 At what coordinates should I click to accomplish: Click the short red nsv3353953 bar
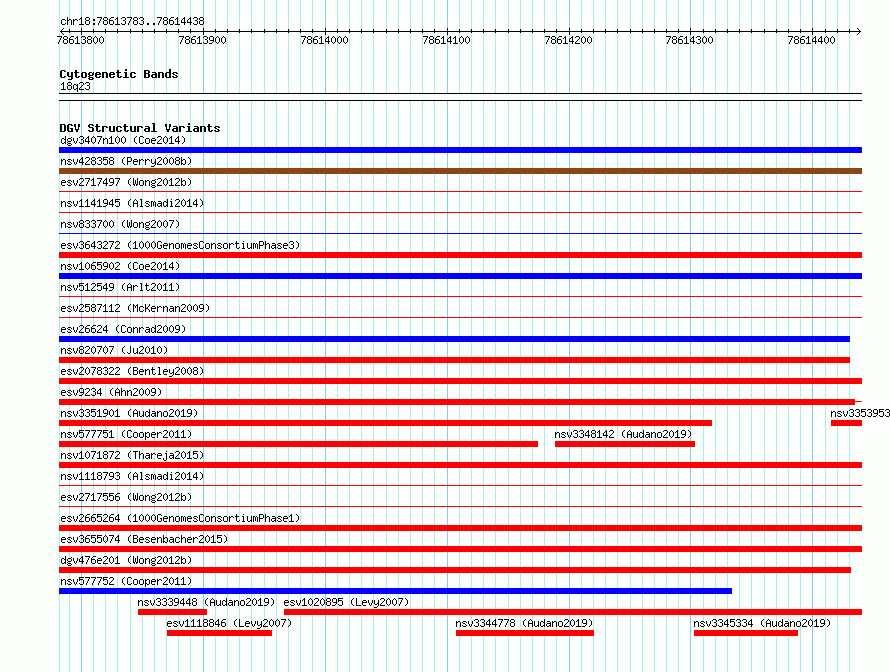[846, 423]
